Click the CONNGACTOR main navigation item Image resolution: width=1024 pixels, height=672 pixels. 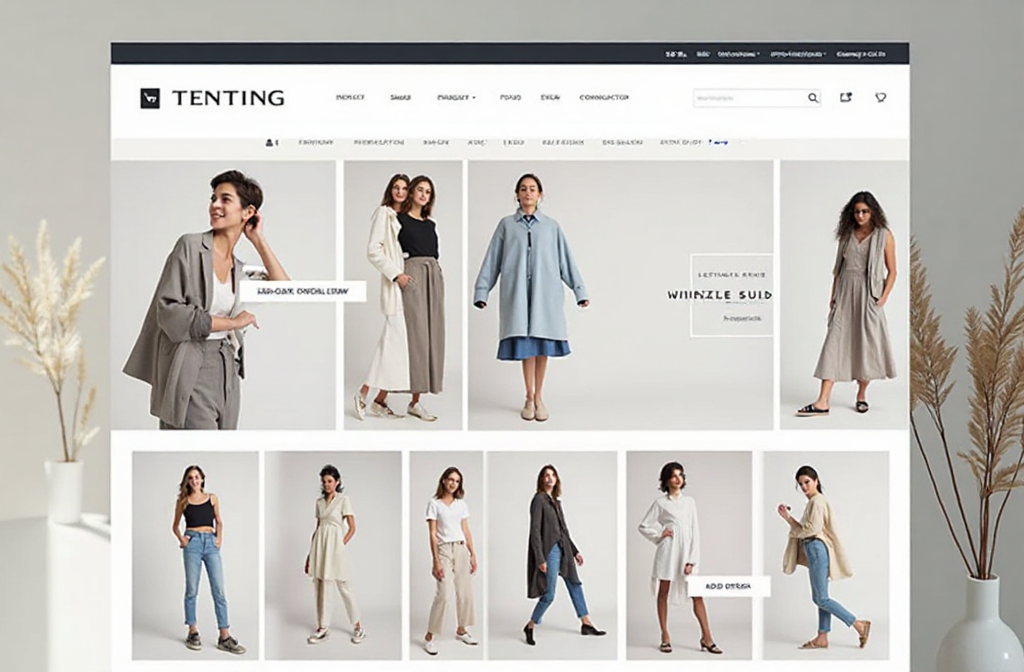click(604, 97)
